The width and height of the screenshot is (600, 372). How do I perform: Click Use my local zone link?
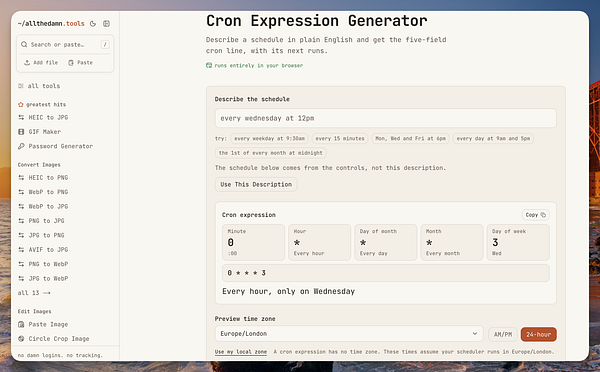click(x=241, y=352)
